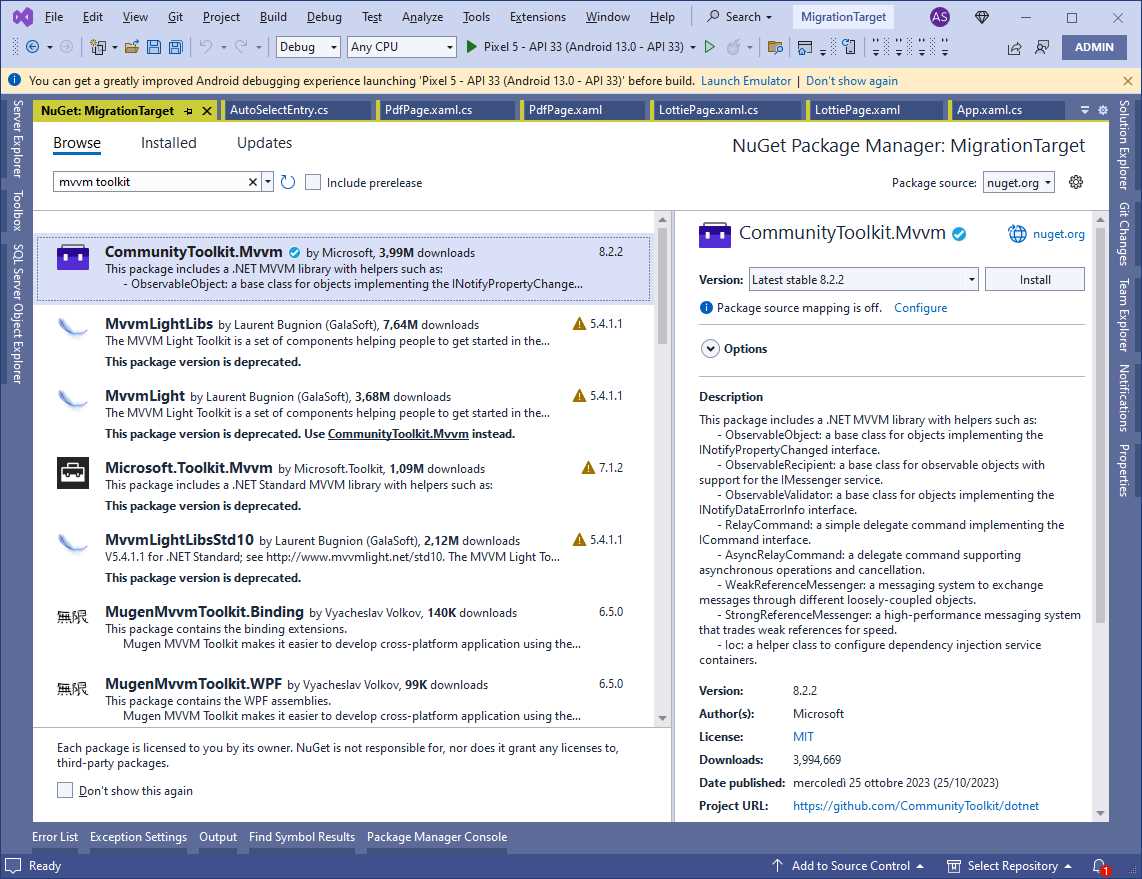The width and height of the screenshot is (1142, 879).
Task: Enable Include prerelease packages
Action: tap(314, 182)
